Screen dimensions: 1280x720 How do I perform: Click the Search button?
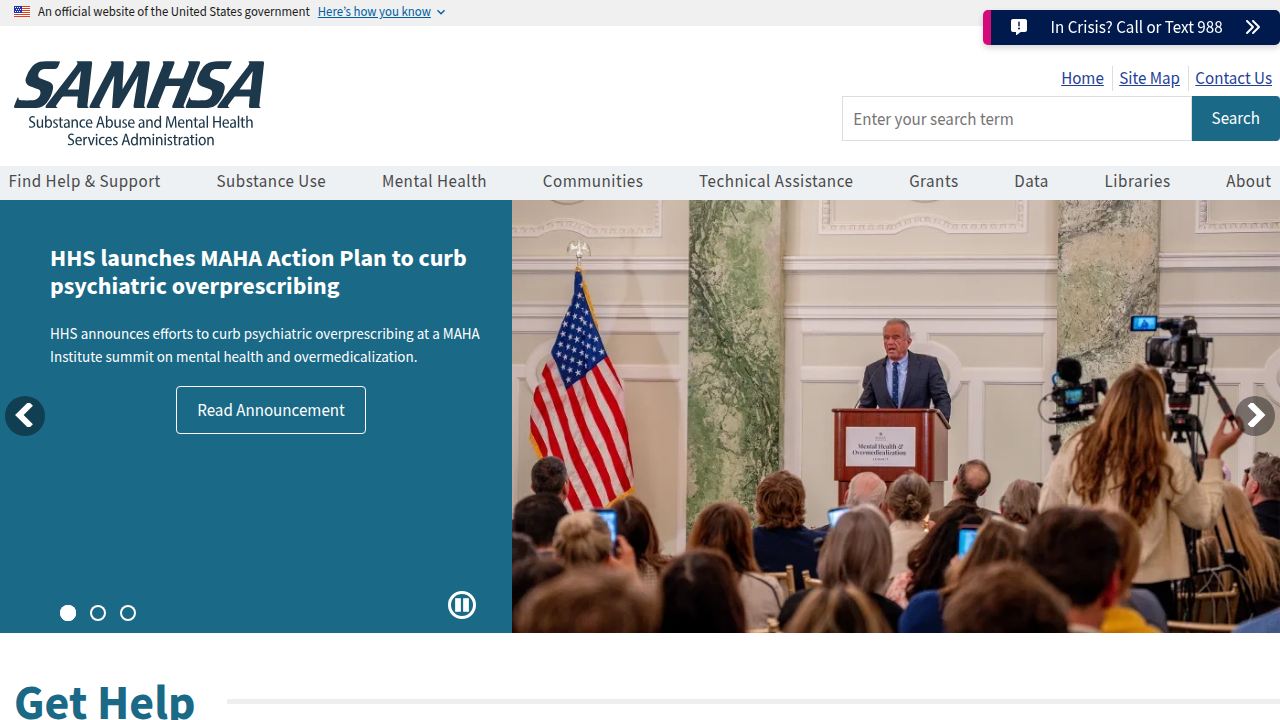[1236, 118]
